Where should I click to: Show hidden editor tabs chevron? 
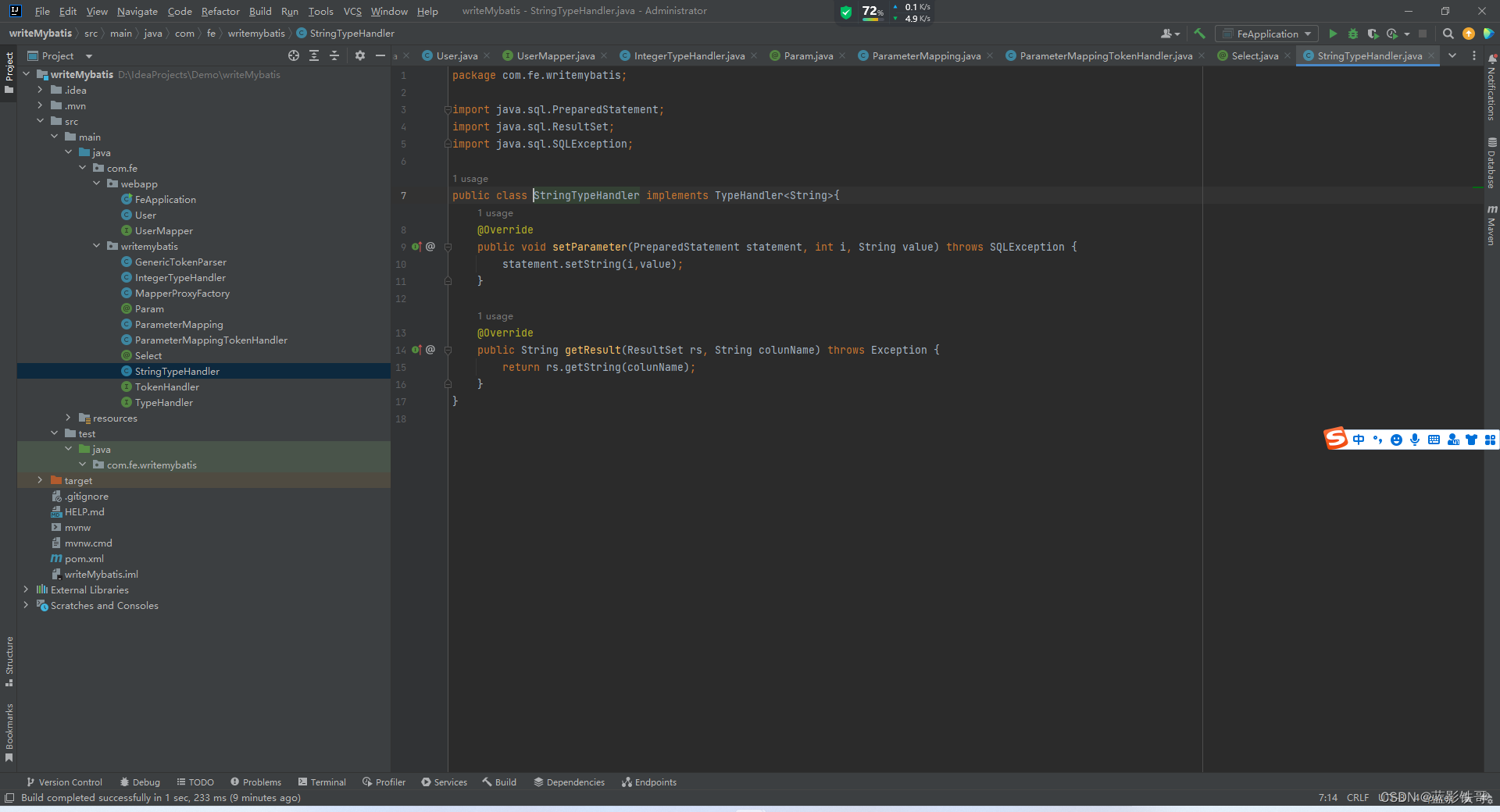pyautogui.click(x=1452, y=55)
